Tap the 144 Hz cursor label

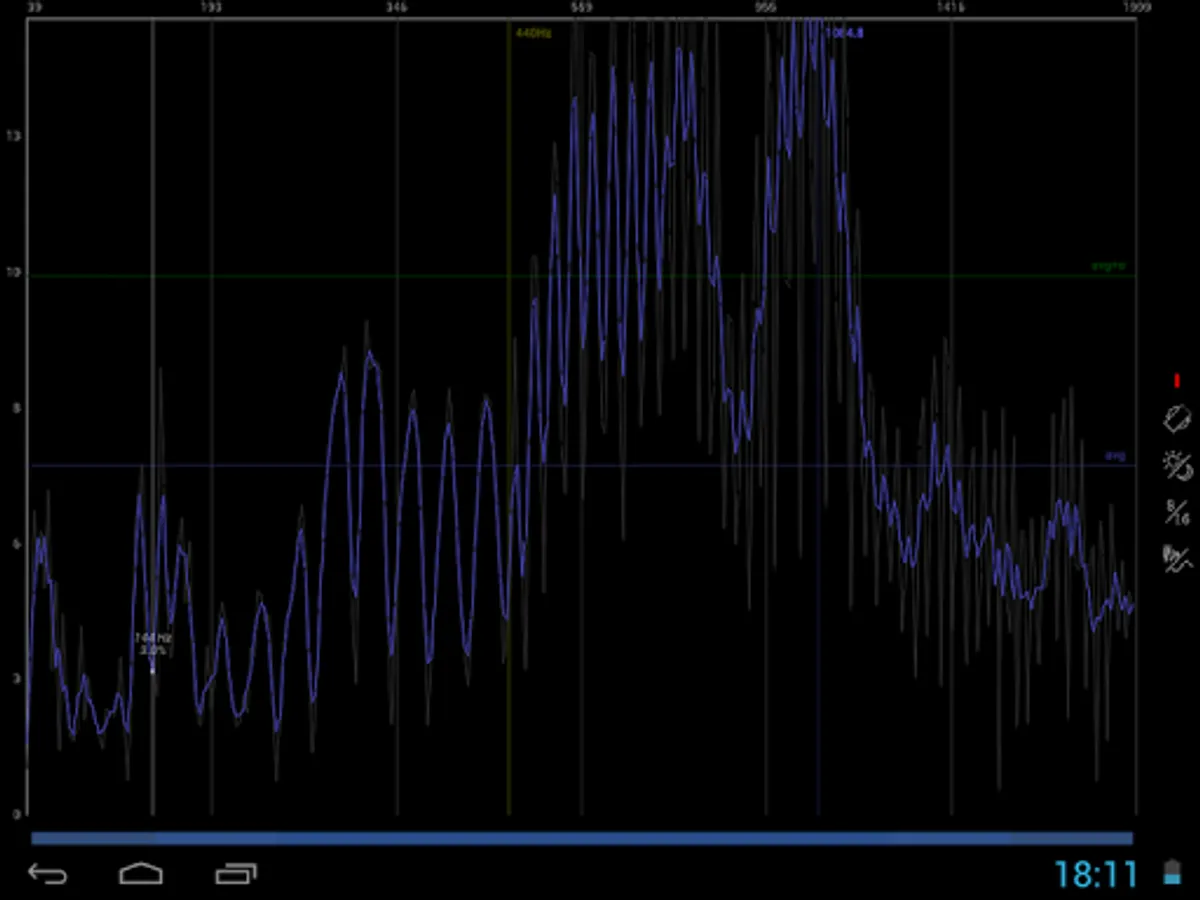tap(153, 637)
